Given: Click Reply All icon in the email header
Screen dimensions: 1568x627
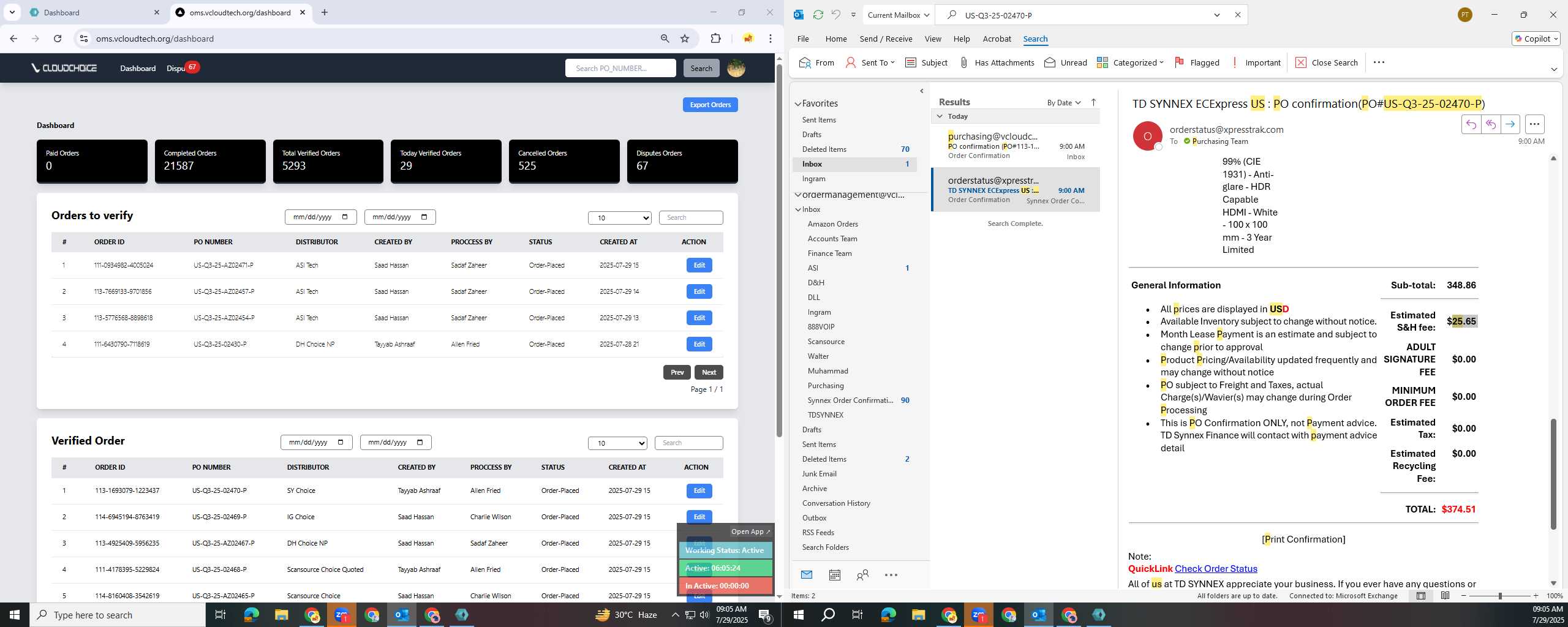Looking at the screenshot, I should (x=1491, y=124).
